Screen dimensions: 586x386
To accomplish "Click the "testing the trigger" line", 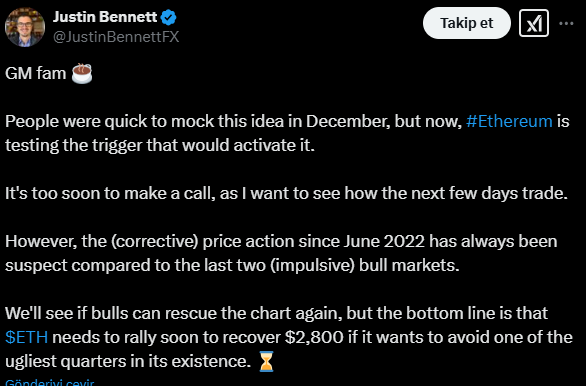I will click(160, 145).
